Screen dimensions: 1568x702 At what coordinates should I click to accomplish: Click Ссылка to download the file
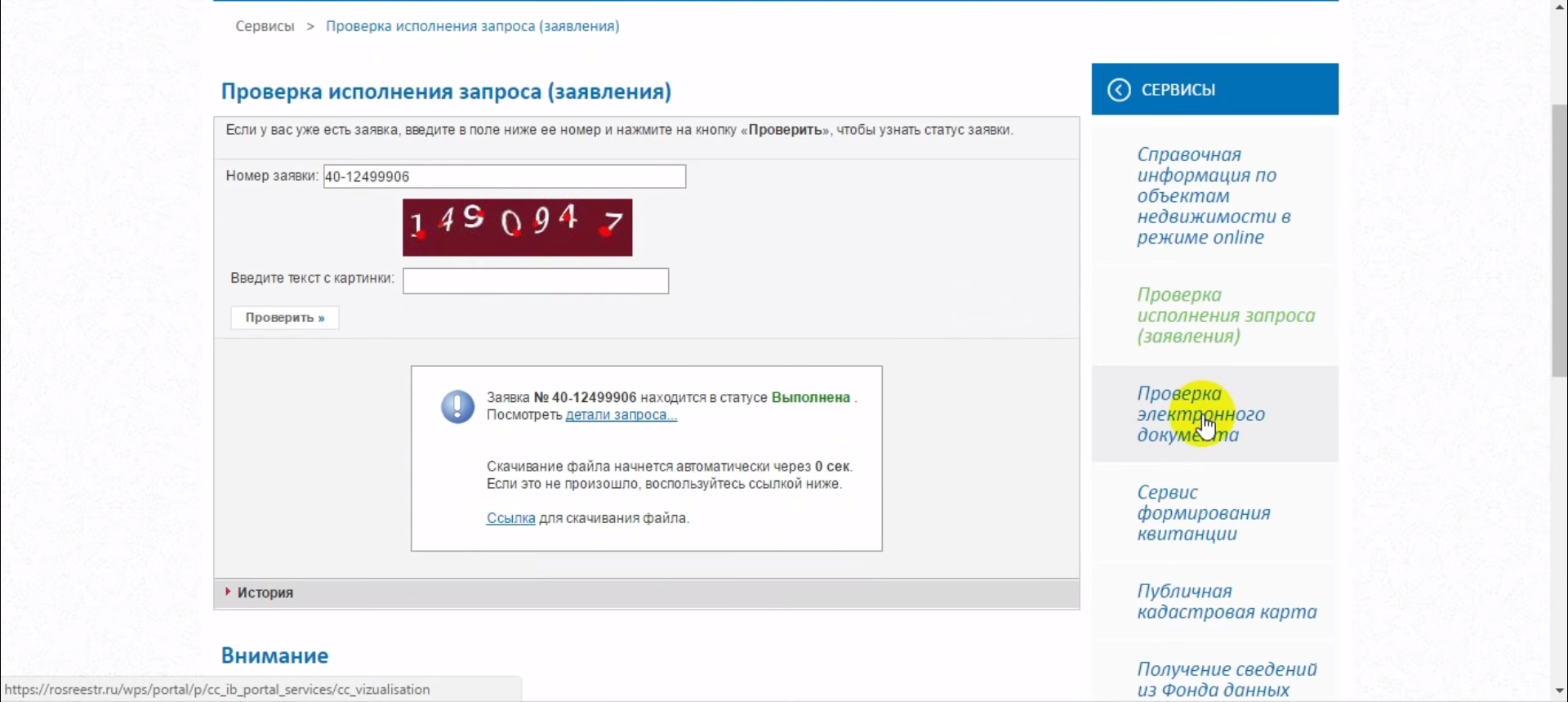[510, 518]
